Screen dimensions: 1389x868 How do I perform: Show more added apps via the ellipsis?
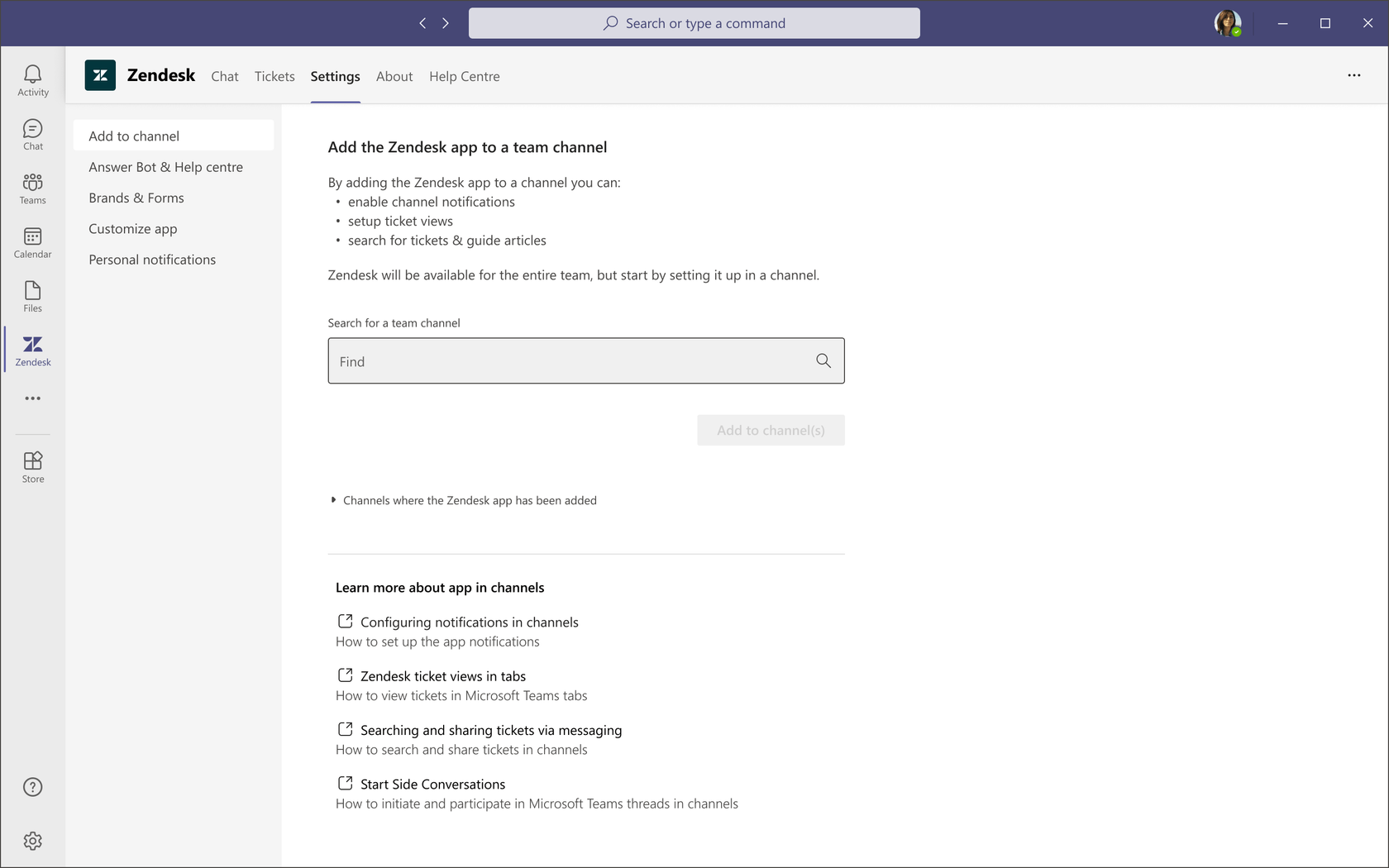32,398
